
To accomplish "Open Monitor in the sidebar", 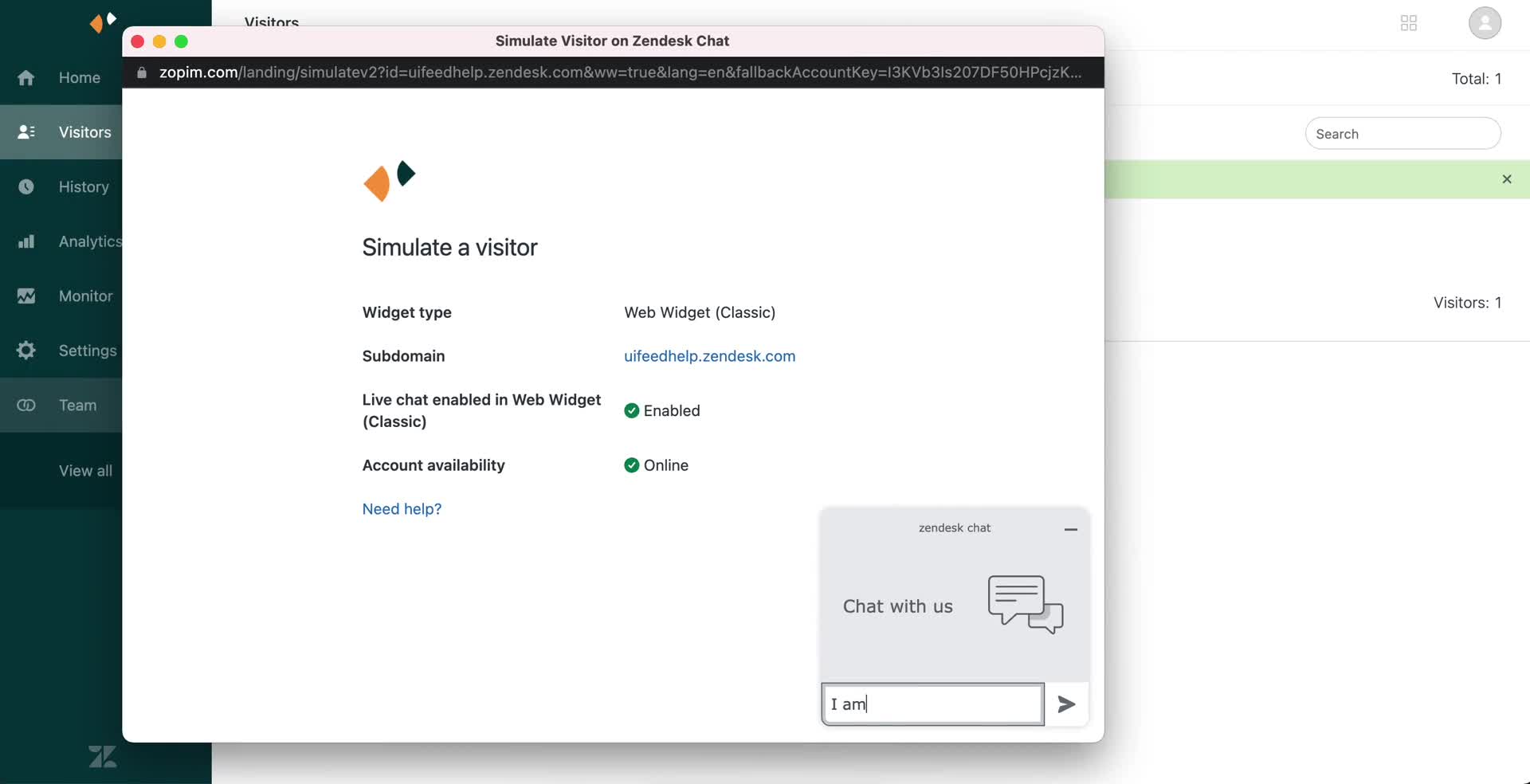I will tap(61, 296).
